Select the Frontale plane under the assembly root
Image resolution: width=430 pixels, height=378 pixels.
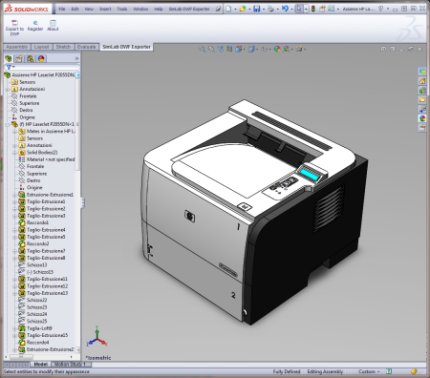point(28,96)
